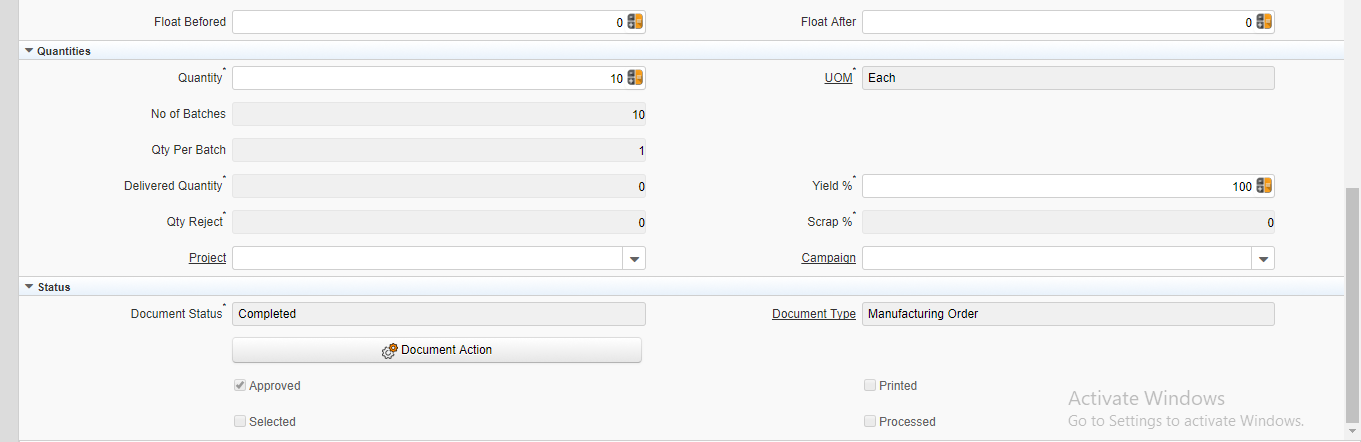This screenshot has width=1361, height=442.
Task: Click the Document Action button
Action: point(437,350)
